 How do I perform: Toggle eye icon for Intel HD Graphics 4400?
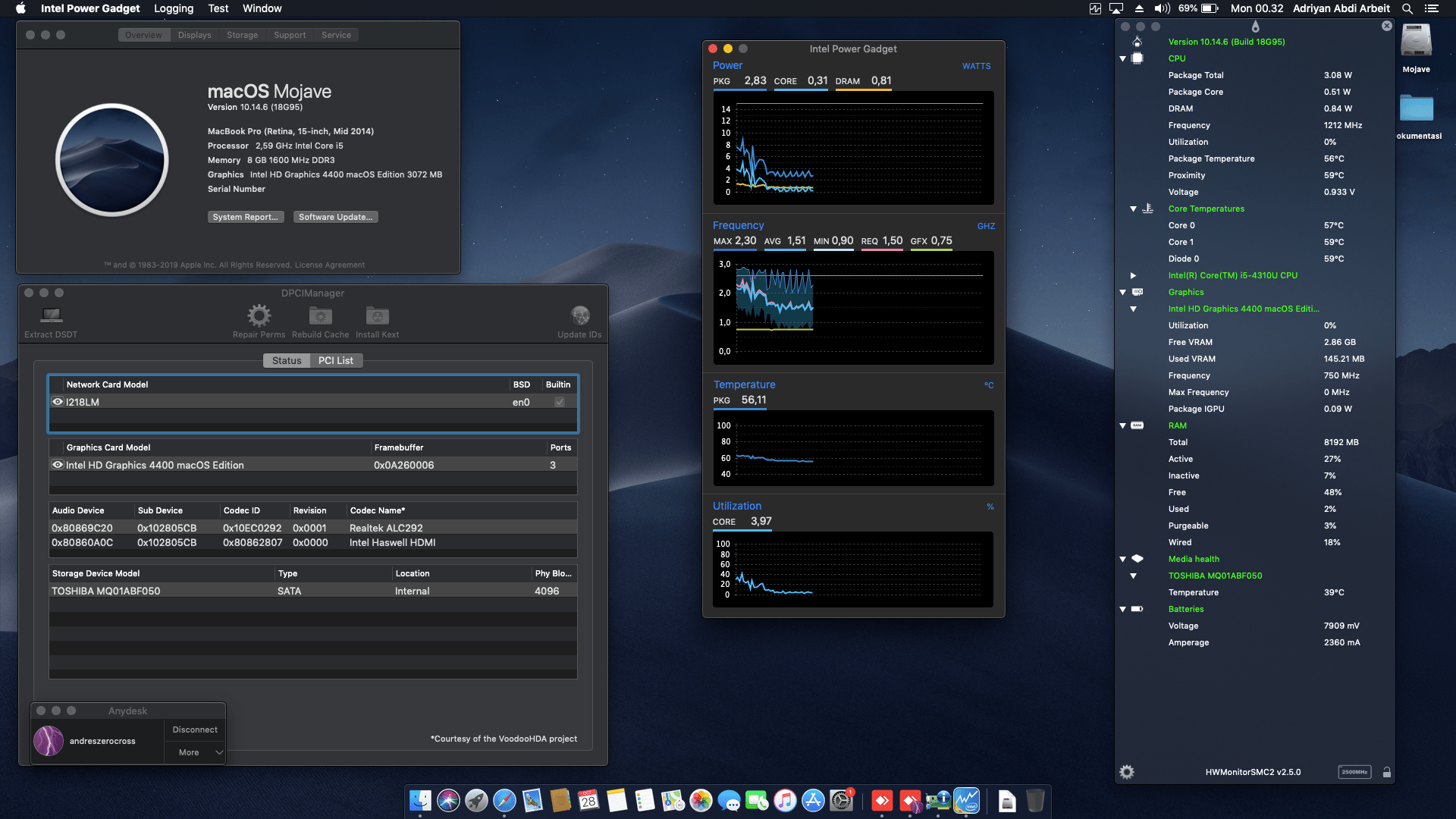point(58,465)
